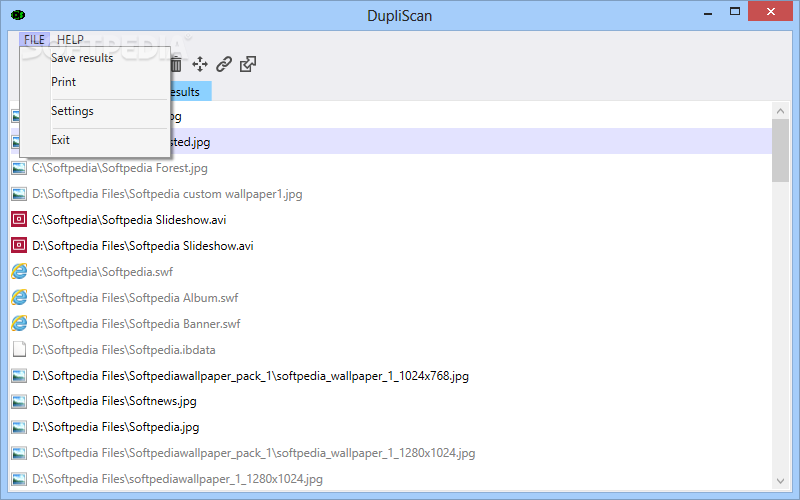Click the open externally arrow icon
Screen dimensions: 800x500
[x=248, y=64]
